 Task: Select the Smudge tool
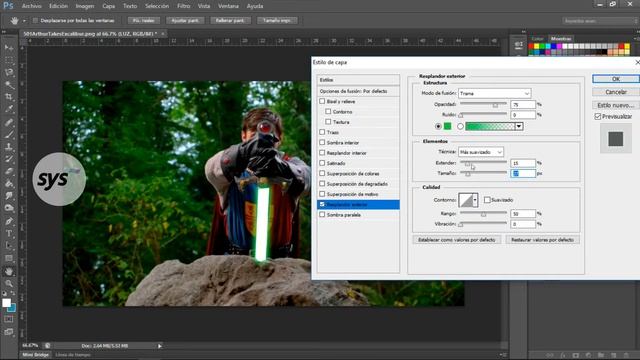click(9, 196)
